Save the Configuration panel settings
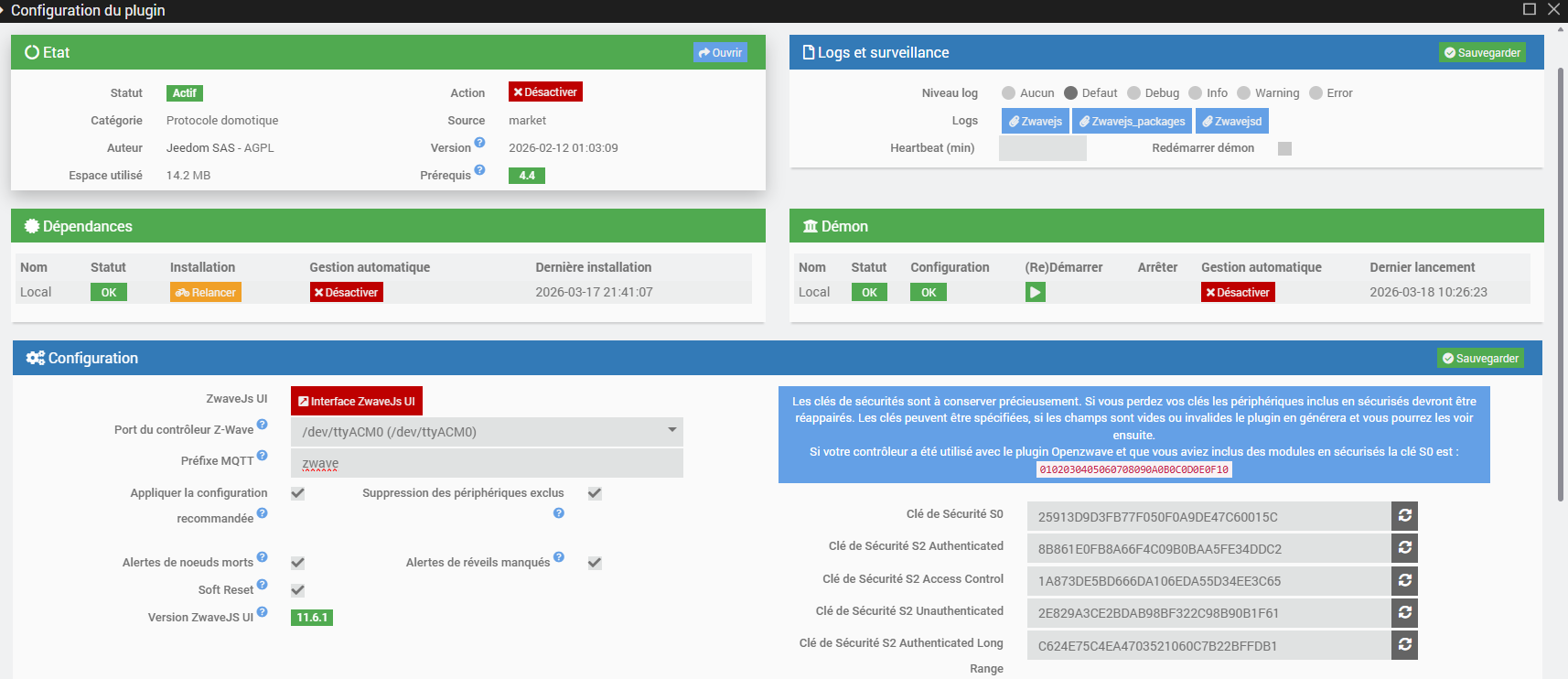Viewport: 1568px width, 679px height. point(1480,358)
